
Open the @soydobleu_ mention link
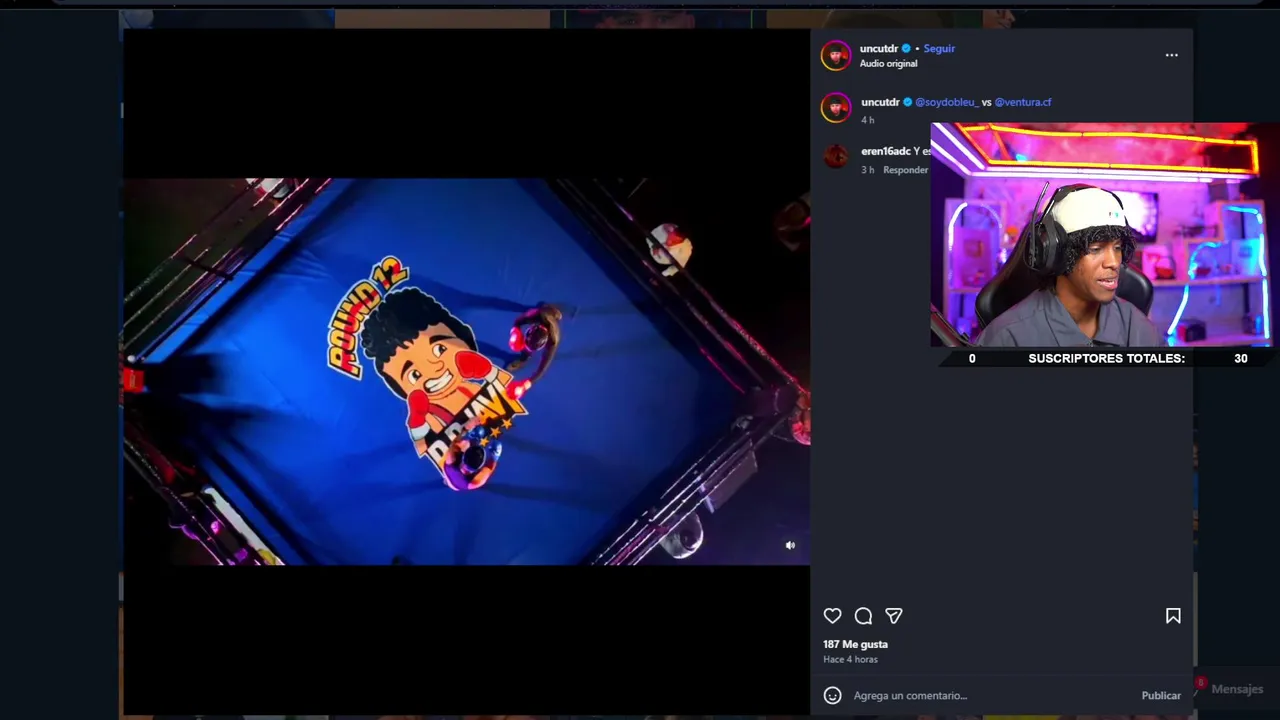946,102
